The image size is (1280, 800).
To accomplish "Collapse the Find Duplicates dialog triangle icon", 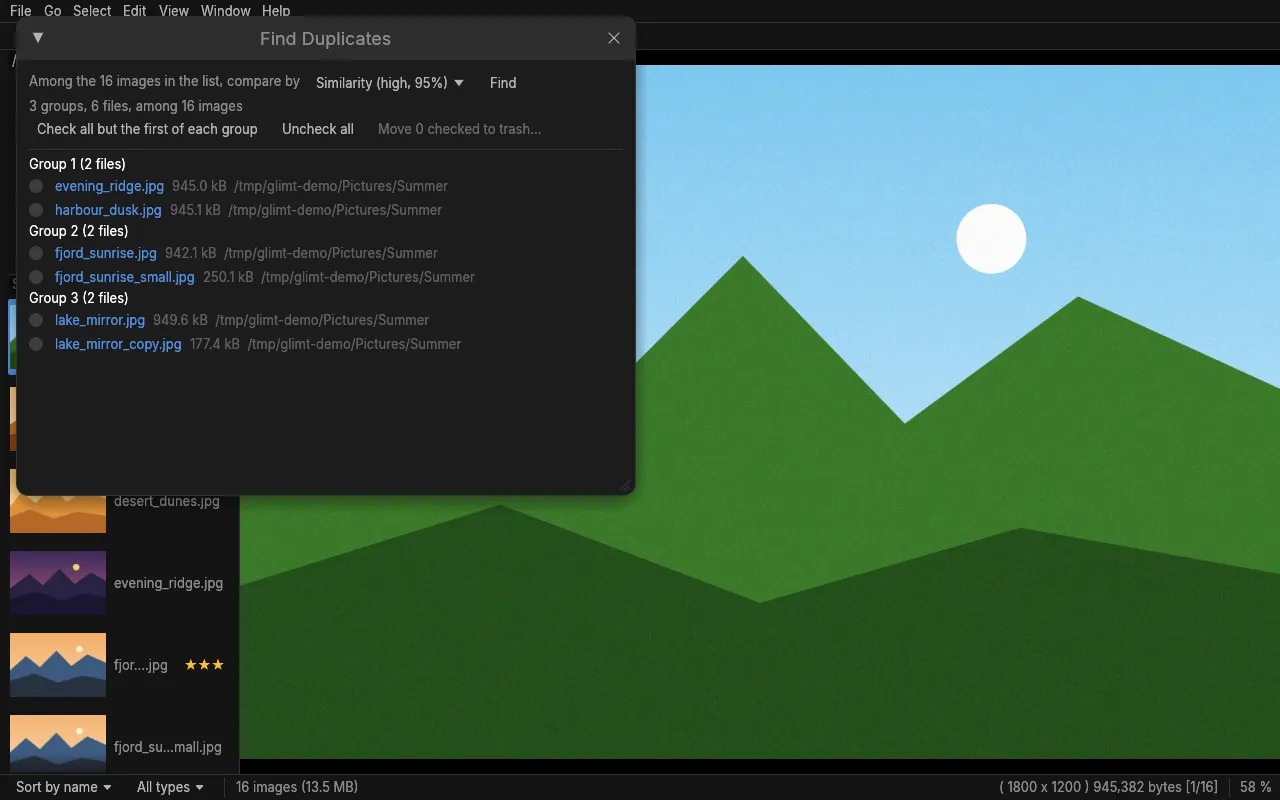I will tap(38, 38).
